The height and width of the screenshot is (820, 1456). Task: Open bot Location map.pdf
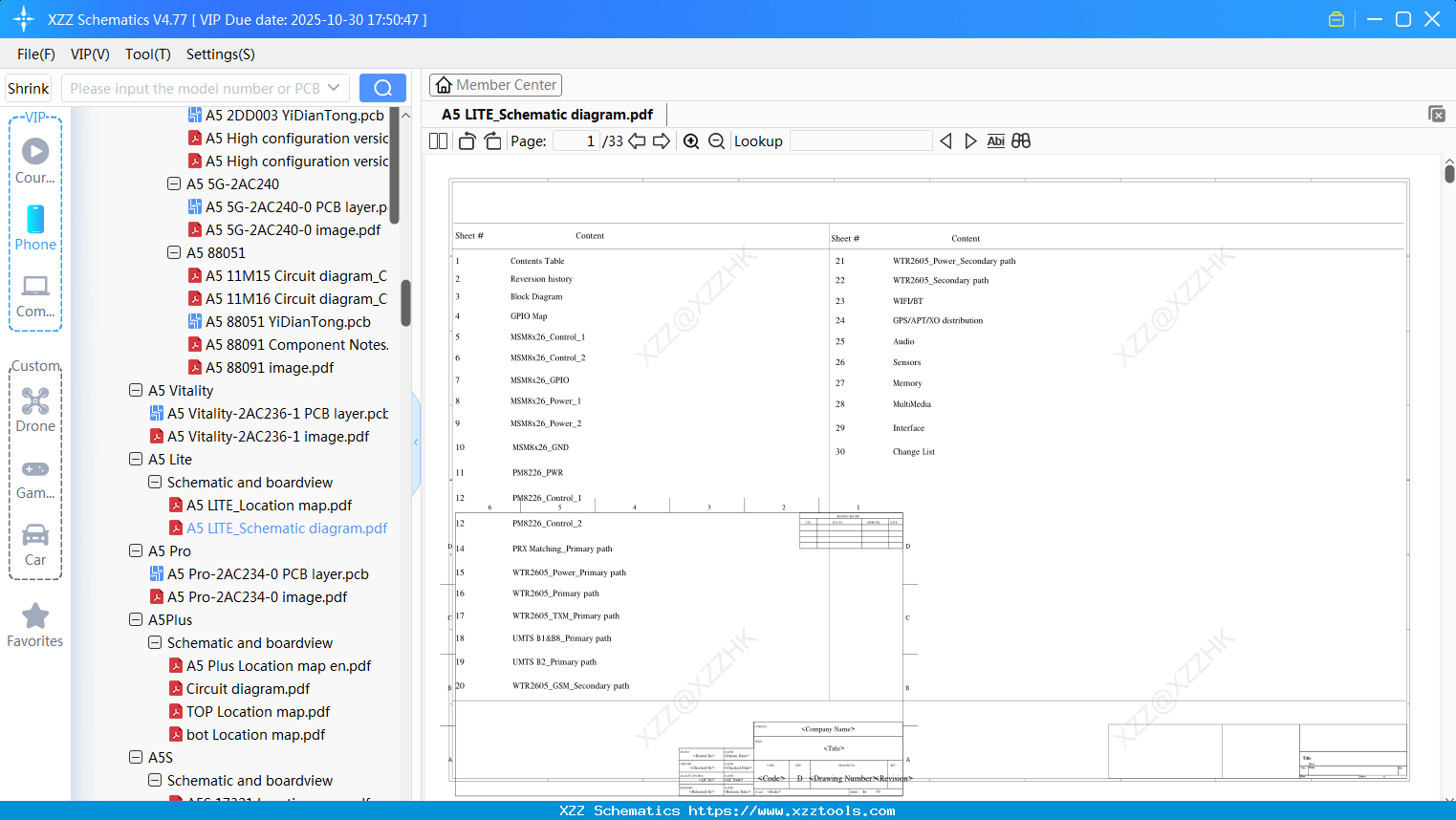[x=247, y=735]
